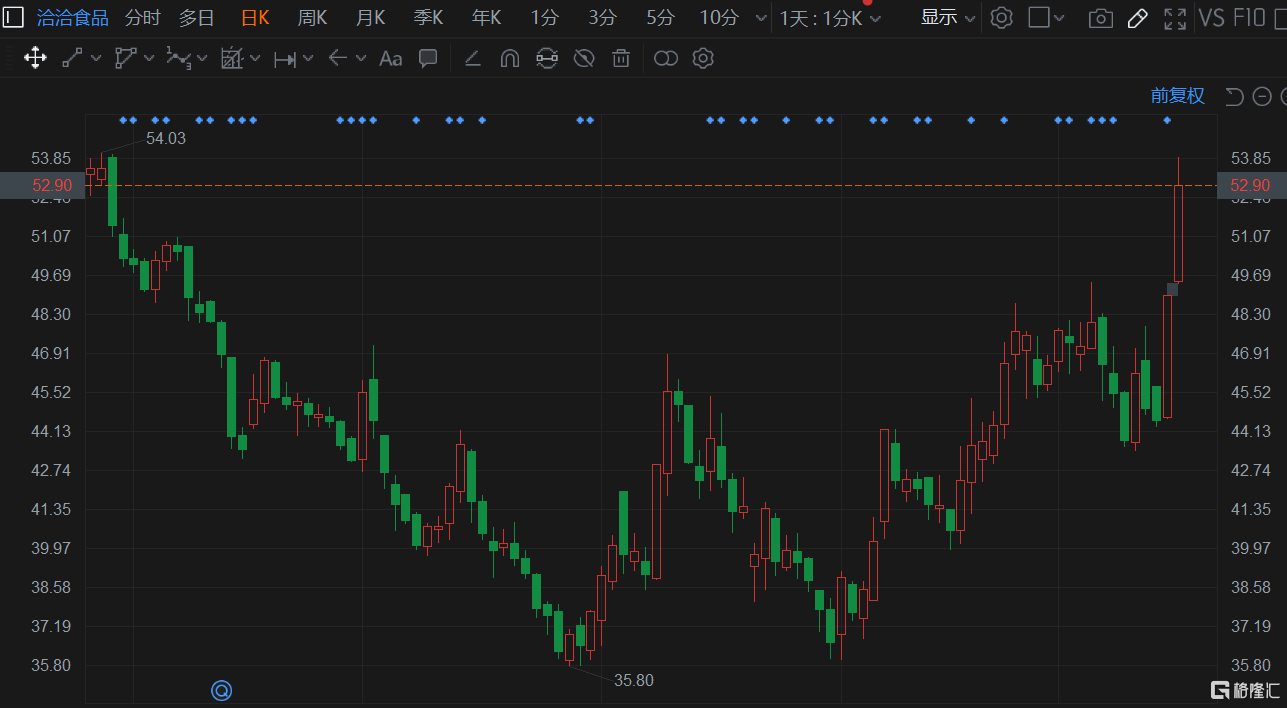Open chart settings gear in top bar
Image resolution: width=1287 pixels, height=708 pixels.
pyautogui.click(x=1002, y=17)
